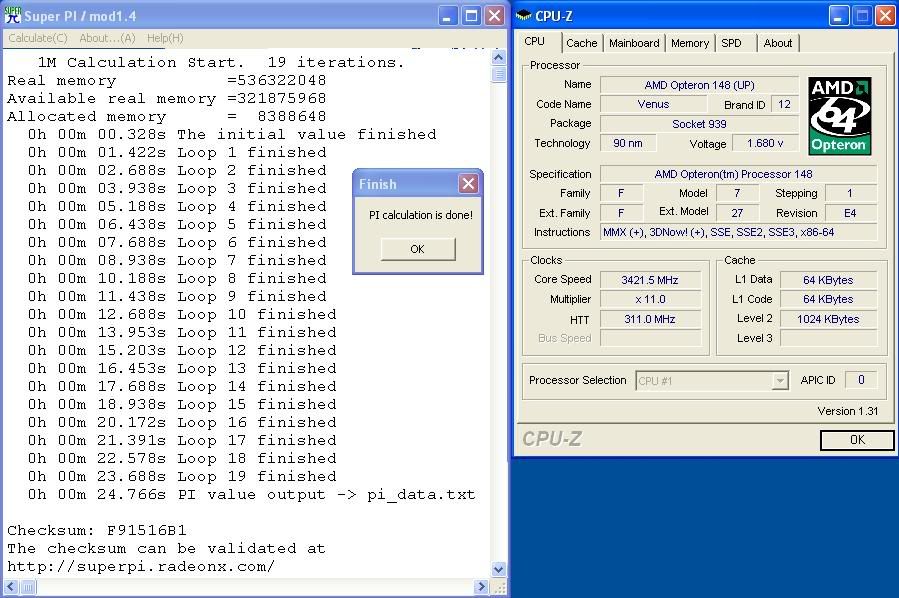
Task: Click the Super PI vertical scrollbar down arrow
Action: (499, 569)
